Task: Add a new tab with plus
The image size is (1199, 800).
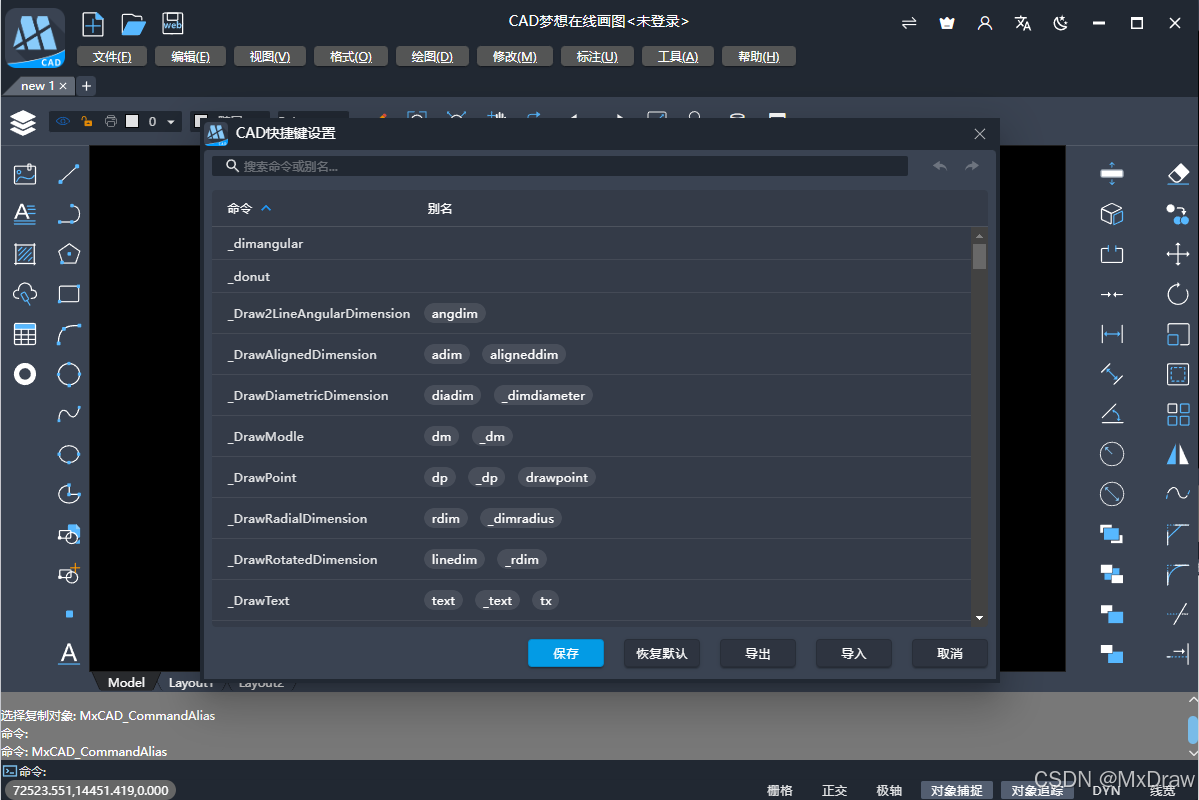Action: pos(86,86)
